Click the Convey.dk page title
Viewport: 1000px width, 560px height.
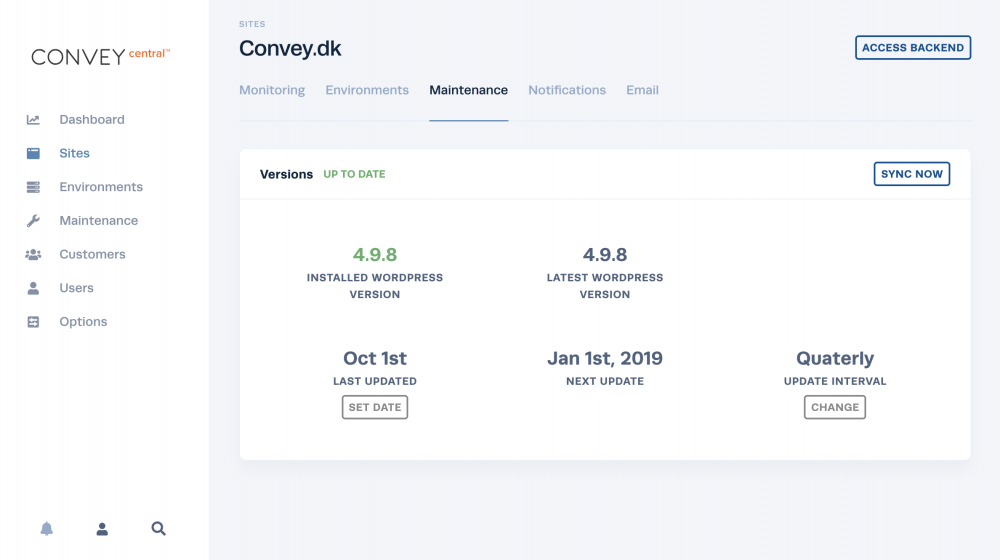pos(290,48)
